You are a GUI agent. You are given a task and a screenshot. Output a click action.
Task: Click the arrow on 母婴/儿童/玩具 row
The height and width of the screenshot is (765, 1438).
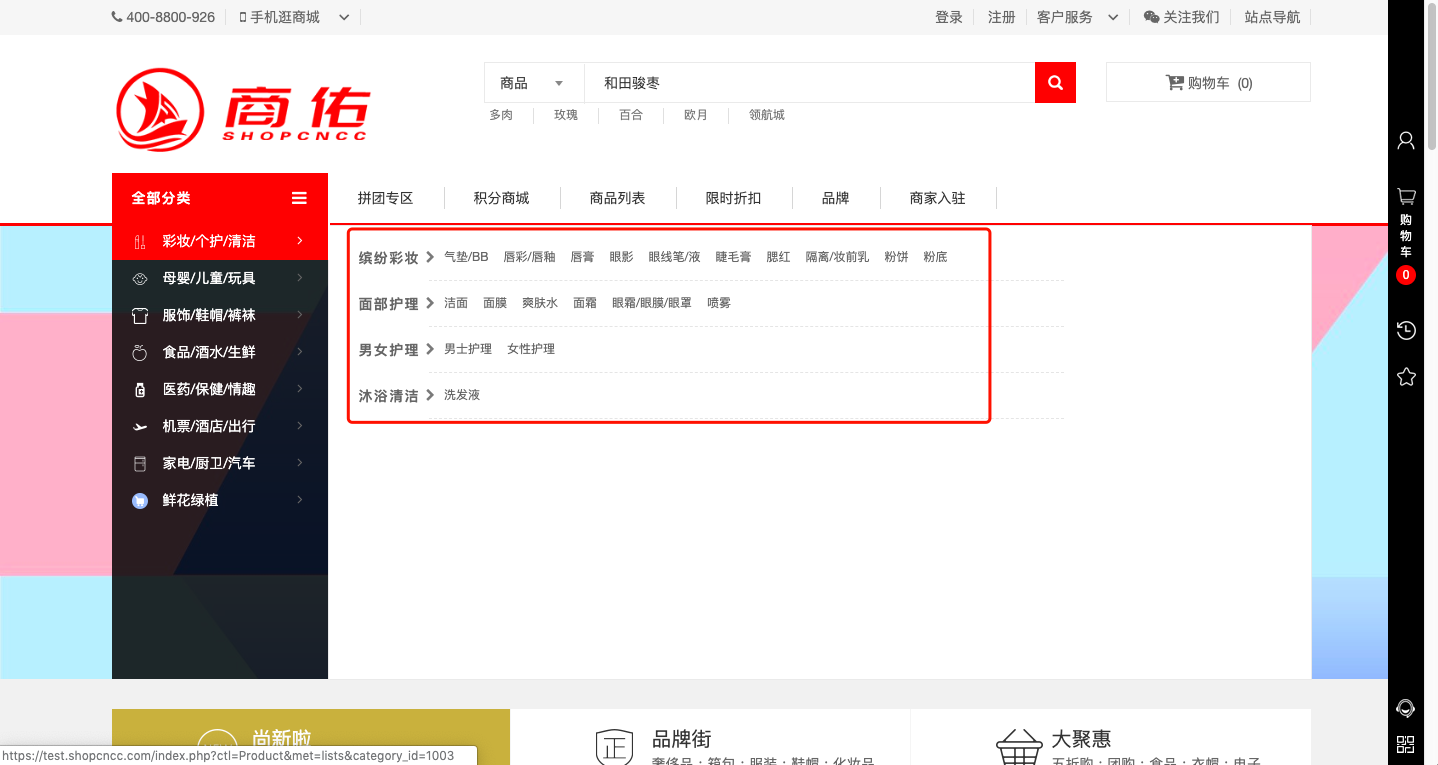[x=300, y=278]
